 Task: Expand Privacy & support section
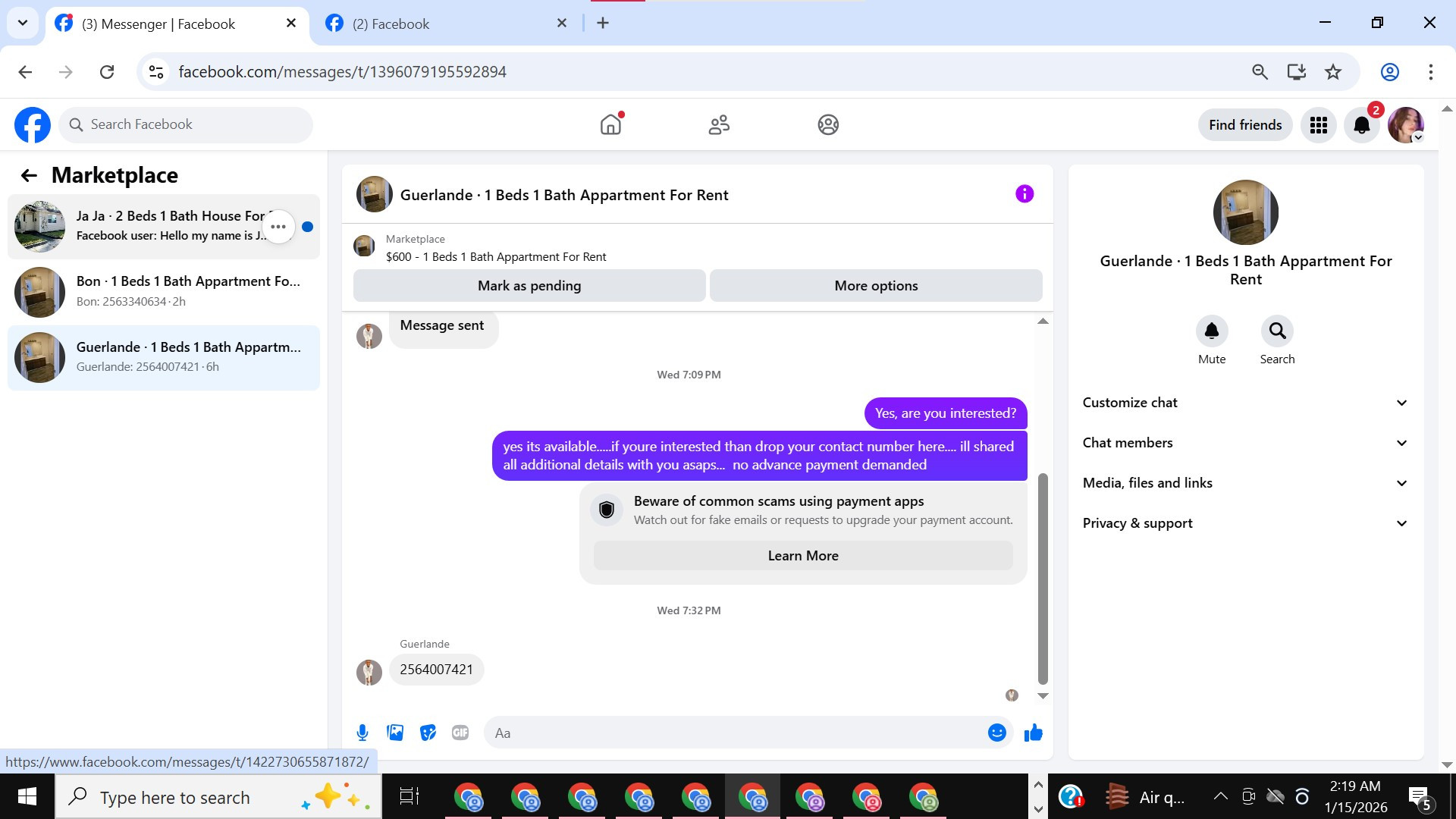point(1245,523)
